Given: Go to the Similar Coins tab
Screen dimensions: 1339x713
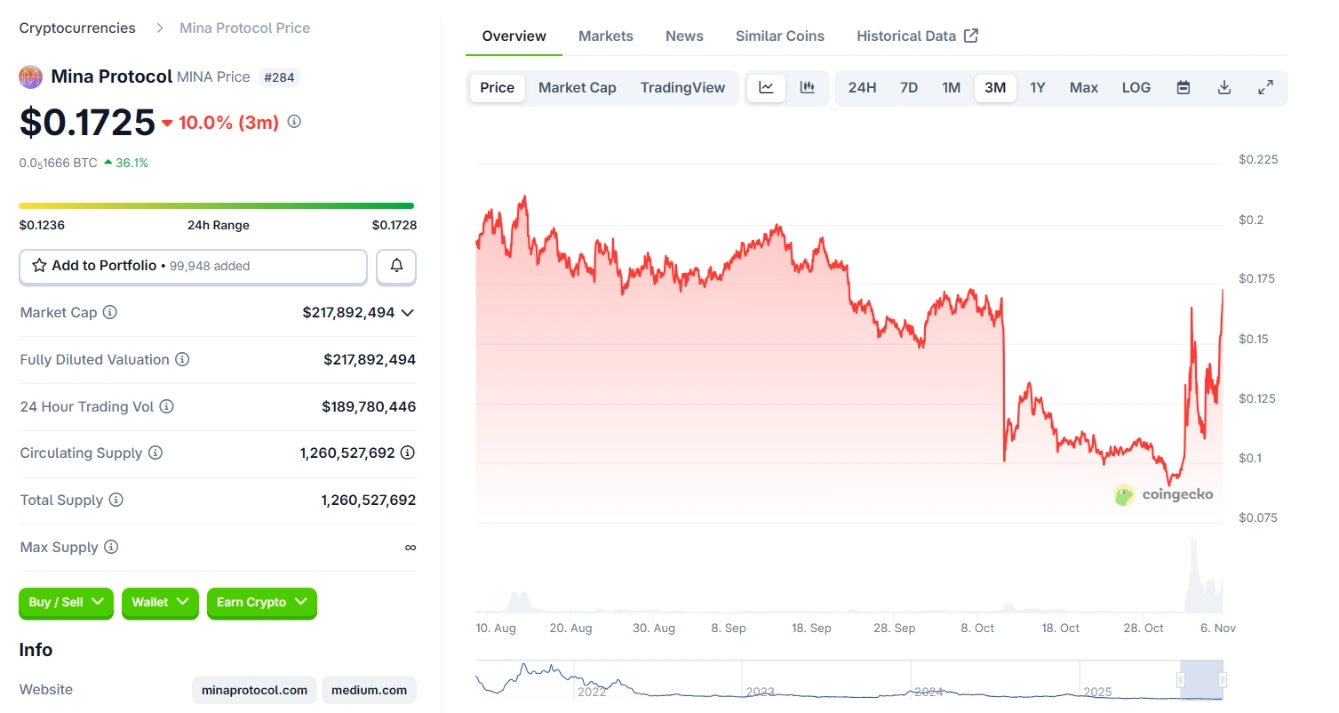Looking at the screenshot, I should (780, 36).
